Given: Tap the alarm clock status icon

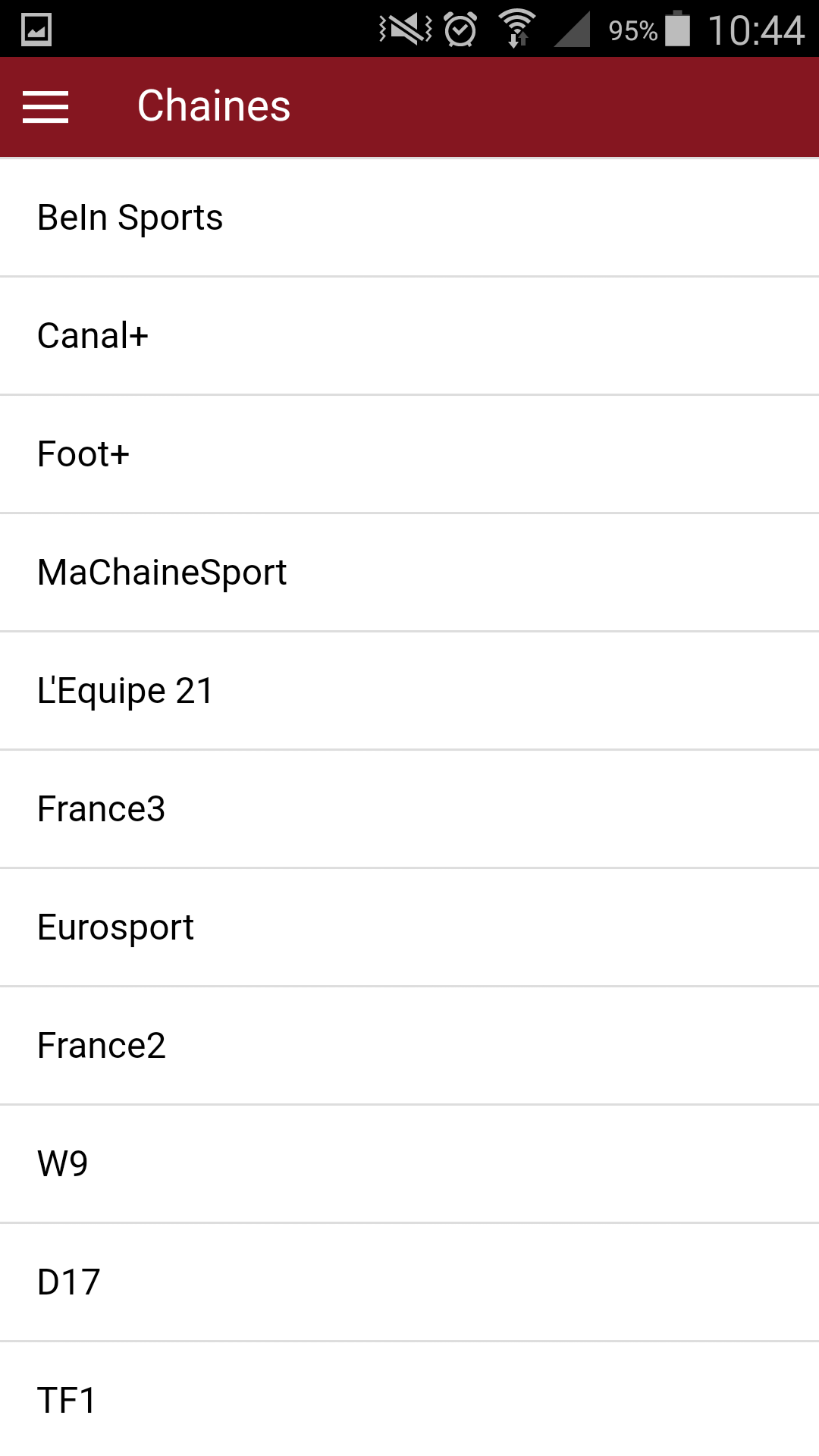Looking at the screenshot, I should point(460,30).
